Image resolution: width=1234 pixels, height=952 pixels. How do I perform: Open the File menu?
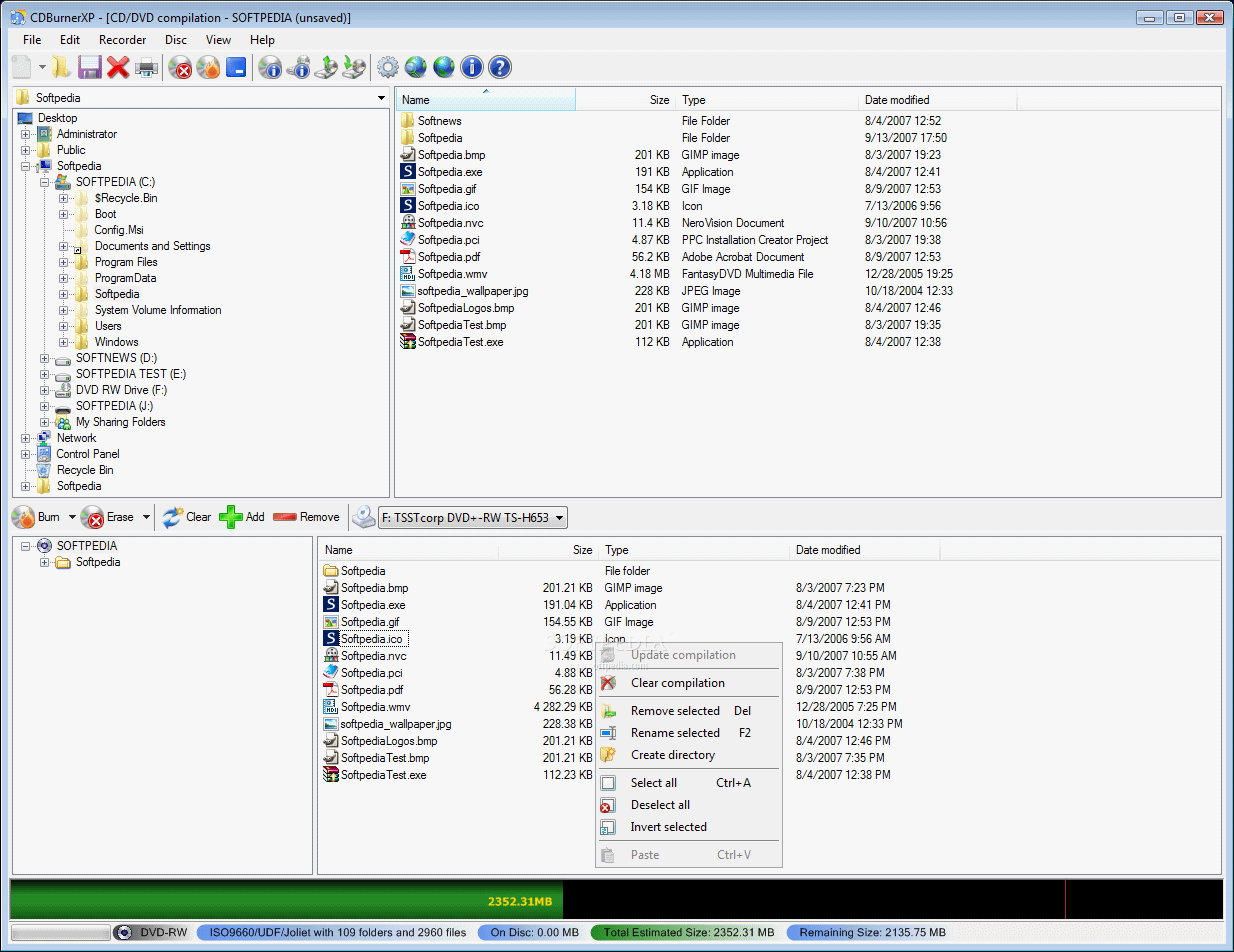32,40
